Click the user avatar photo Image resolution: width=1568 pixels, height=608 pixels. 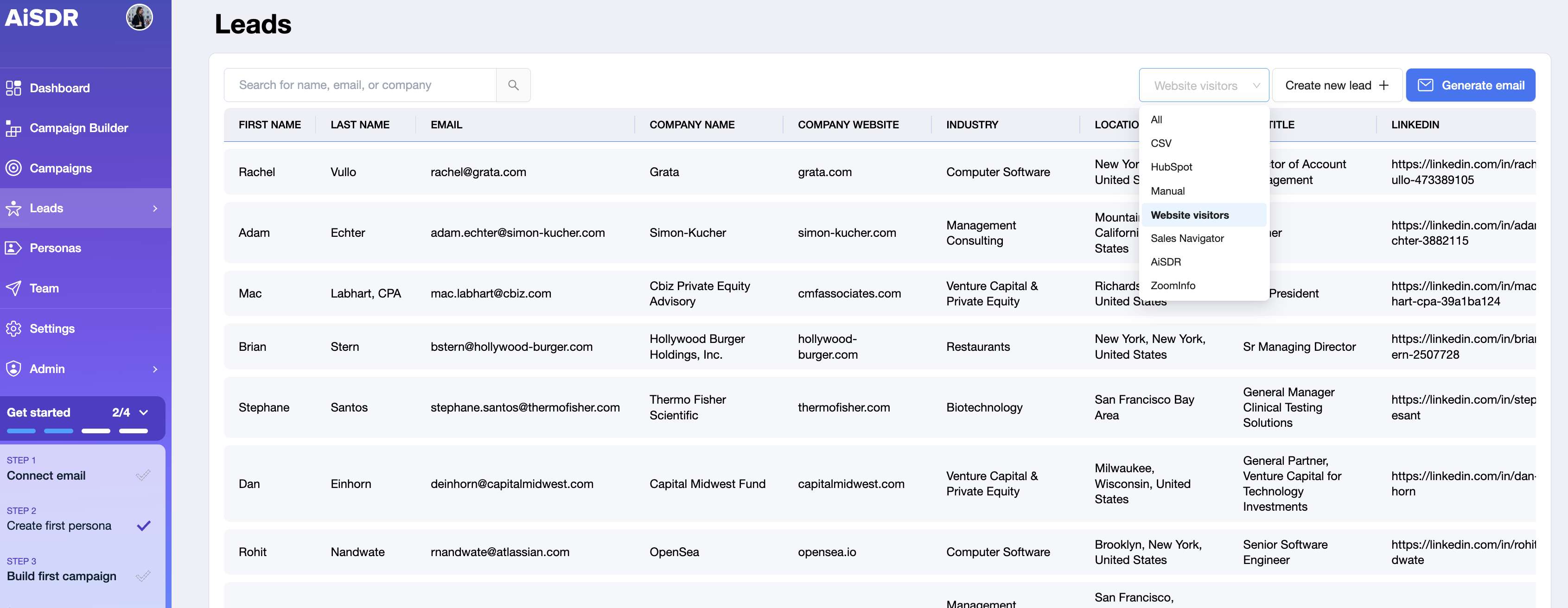coord(140,17)
